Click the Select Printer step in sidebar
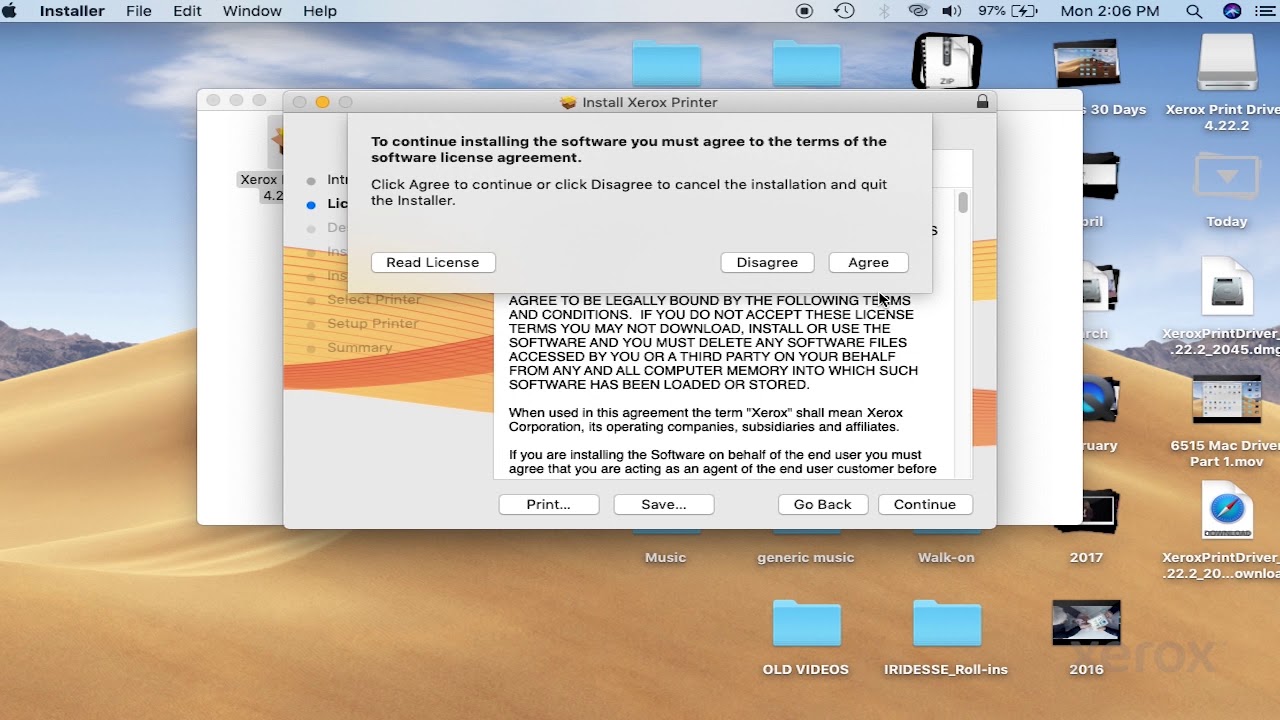This screenshot has height=720, width=1280. [x=374, y=299]
